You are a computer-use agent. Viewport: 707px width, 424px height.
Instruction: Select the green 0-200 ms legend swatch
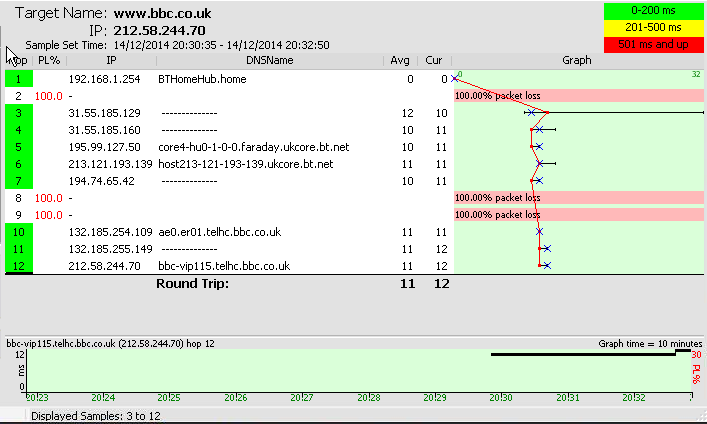[653, 11]
